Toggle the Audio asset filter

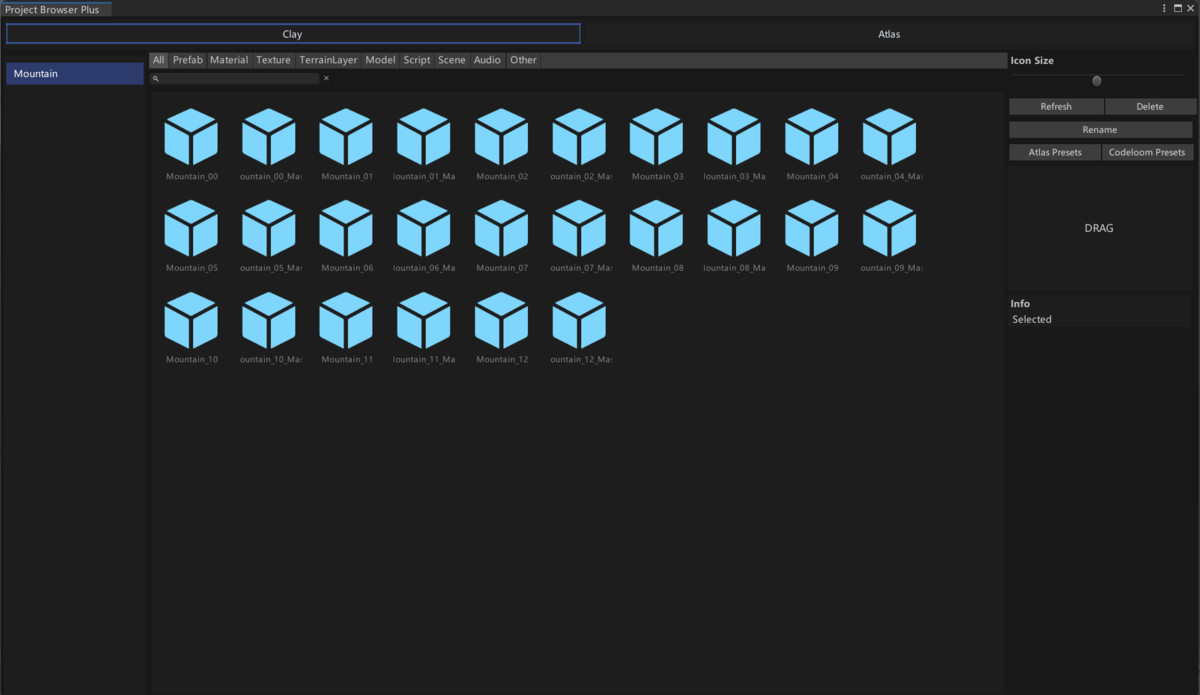click(487, 59)
